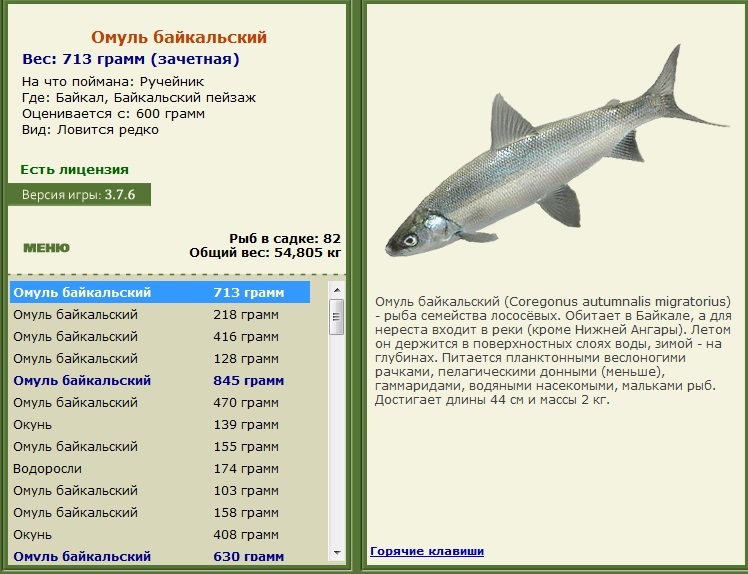Screen dimensions: 748x574
Task: Click the На что поймана: Ручейник line
Action: pos(113,82)
